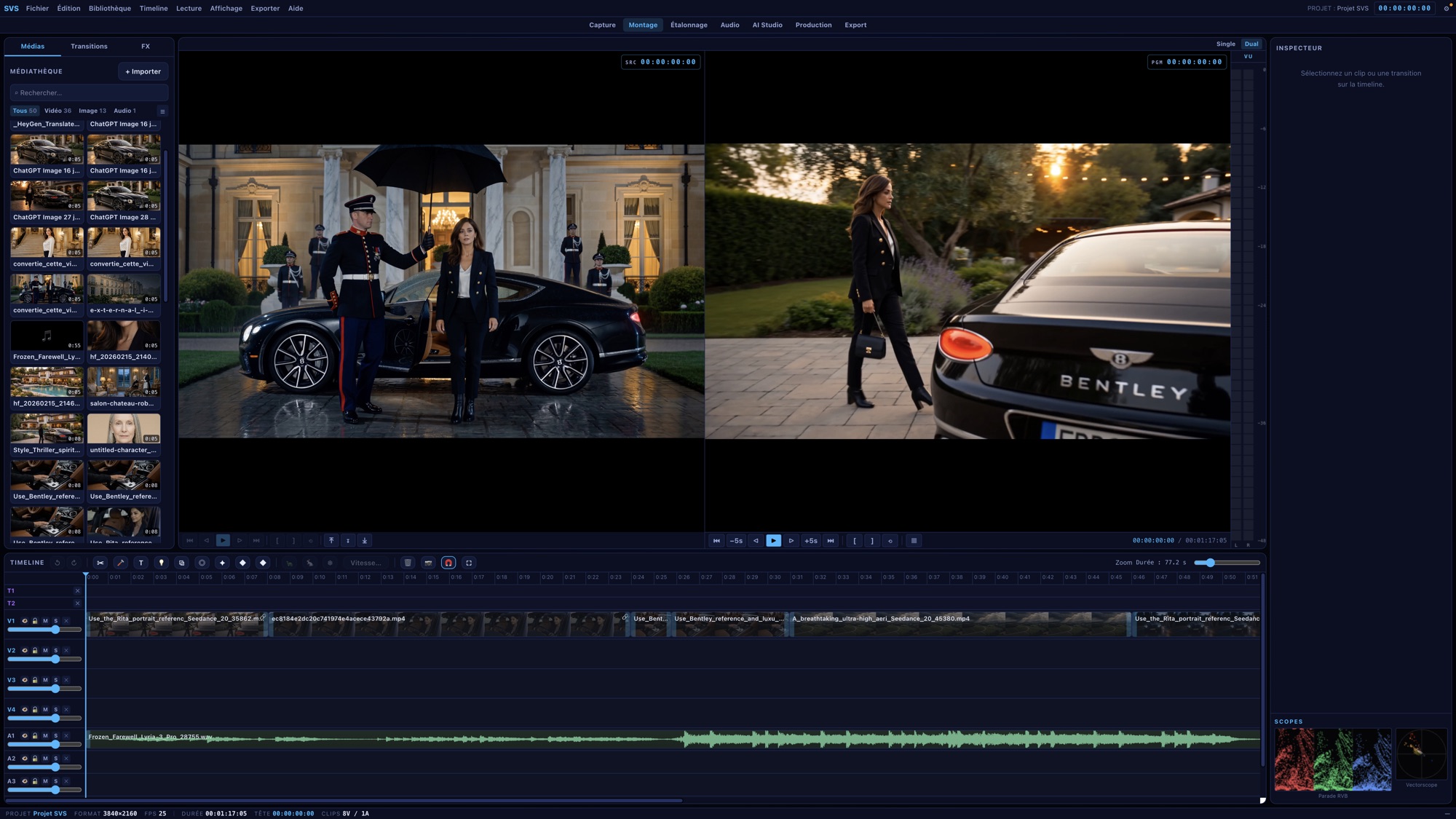Screen dimensions: 1456x819
Task: Click the fullscreen fit icon in timeline toolbar
Action: [469, 563]
